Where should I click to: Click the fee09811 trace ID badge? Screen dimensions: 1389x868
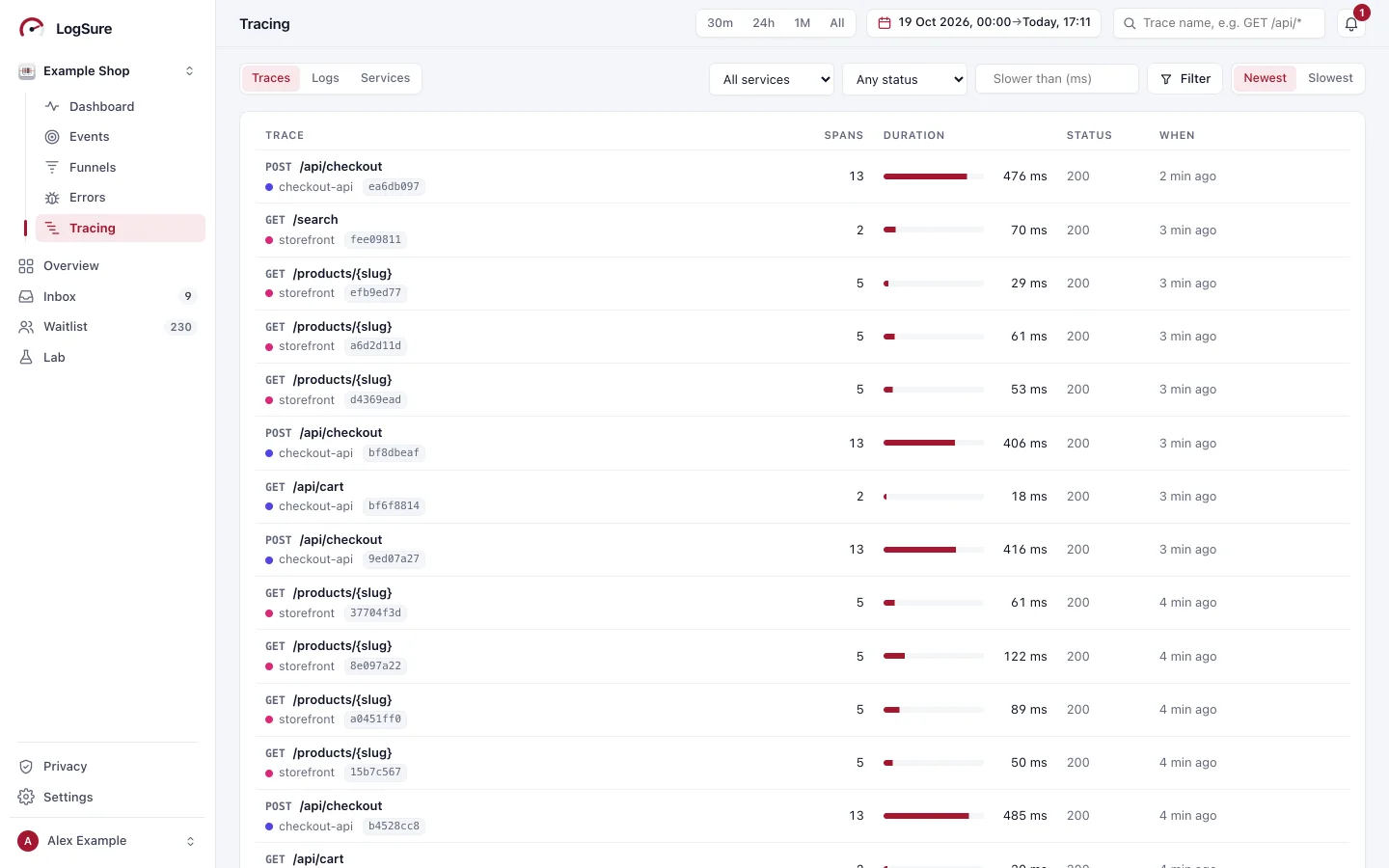pos(376,240)
